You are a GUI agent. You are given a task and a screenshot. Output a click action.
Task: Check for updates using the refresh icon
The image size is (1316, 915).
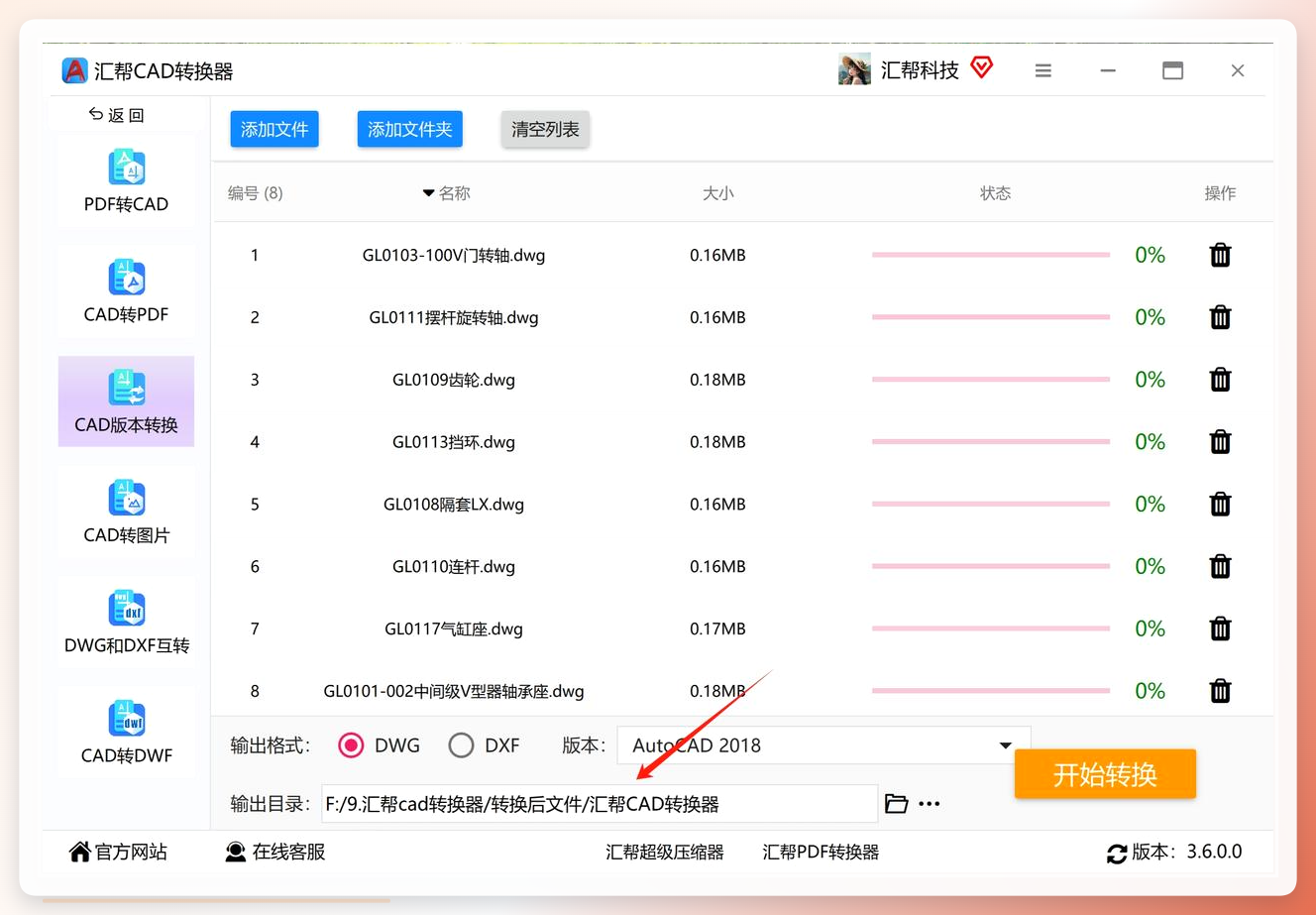coord(1117,854)
